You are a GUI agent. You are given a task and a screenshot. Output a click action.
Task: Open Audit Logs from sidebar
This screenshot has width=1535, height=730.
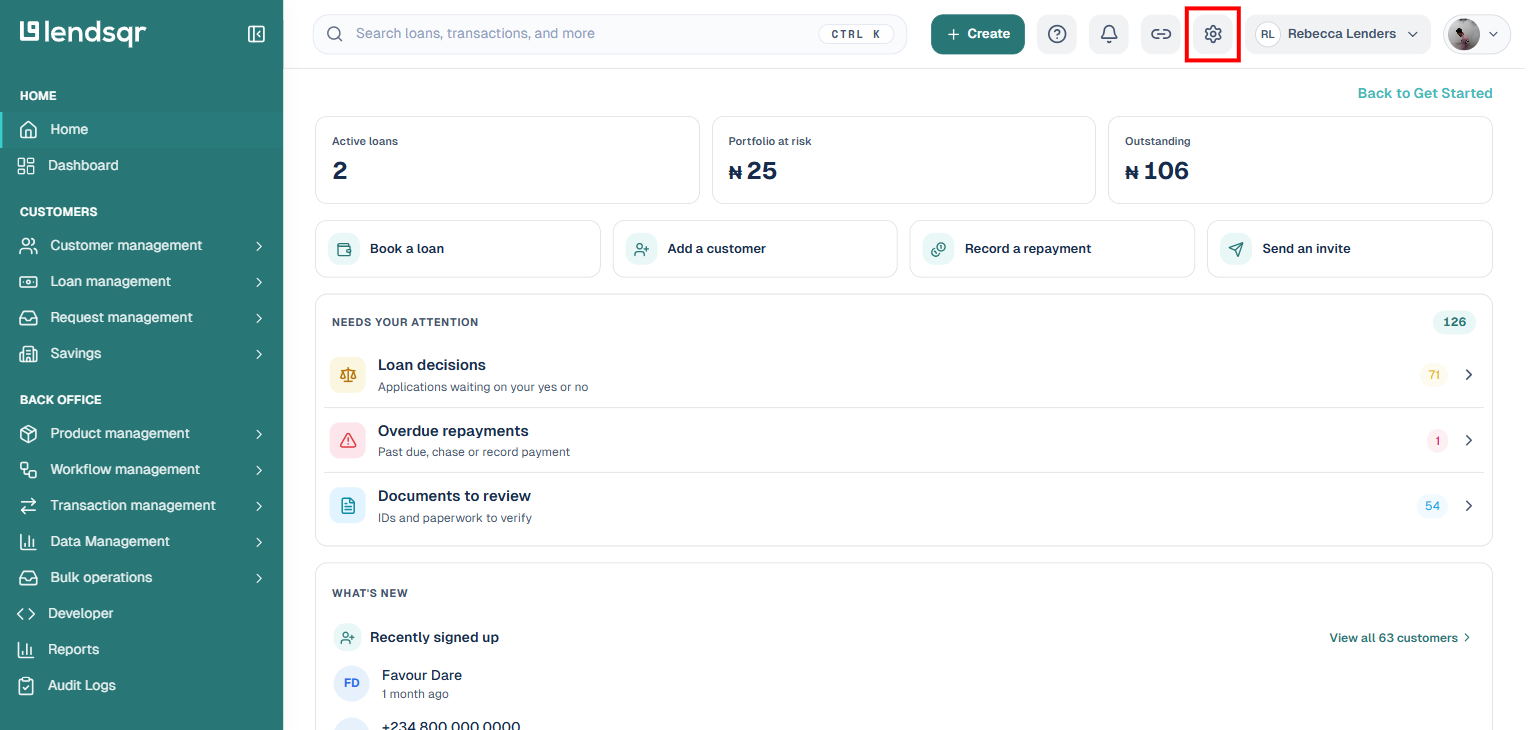click(142, 686)
